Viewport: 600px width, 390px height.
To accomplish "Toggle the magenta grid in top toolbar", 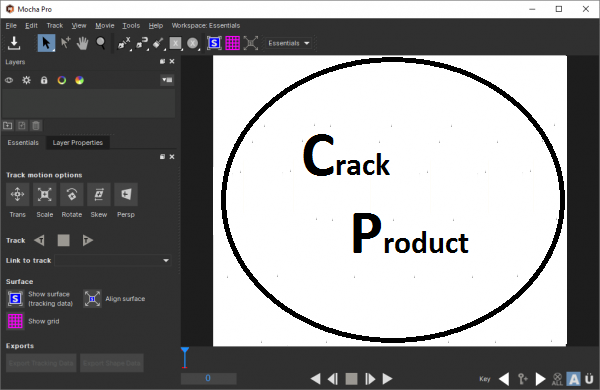I will [x=232, y=43].
